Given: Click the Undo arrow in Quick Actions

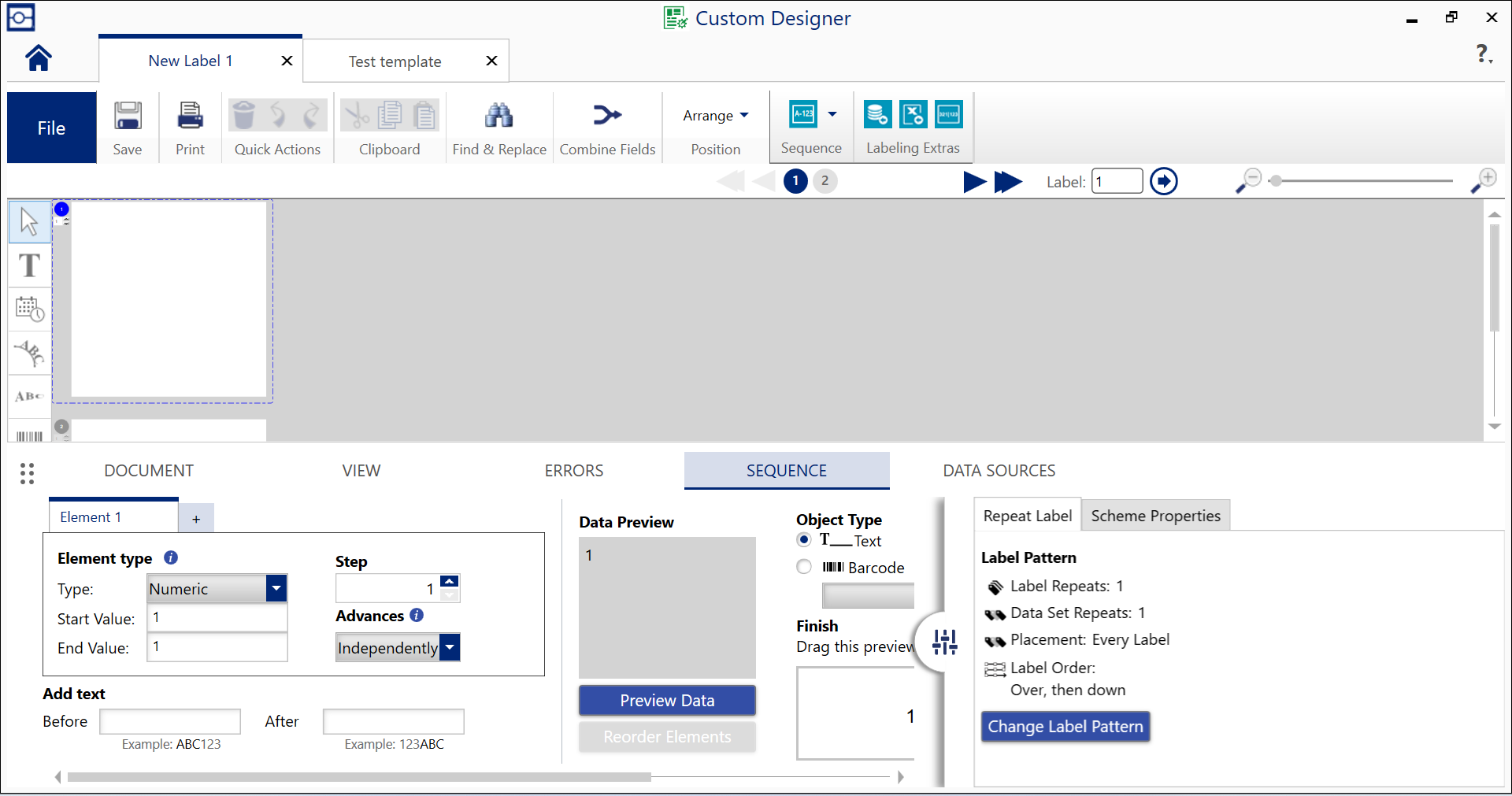Looking at the screenshot, I should coord(278,115).
